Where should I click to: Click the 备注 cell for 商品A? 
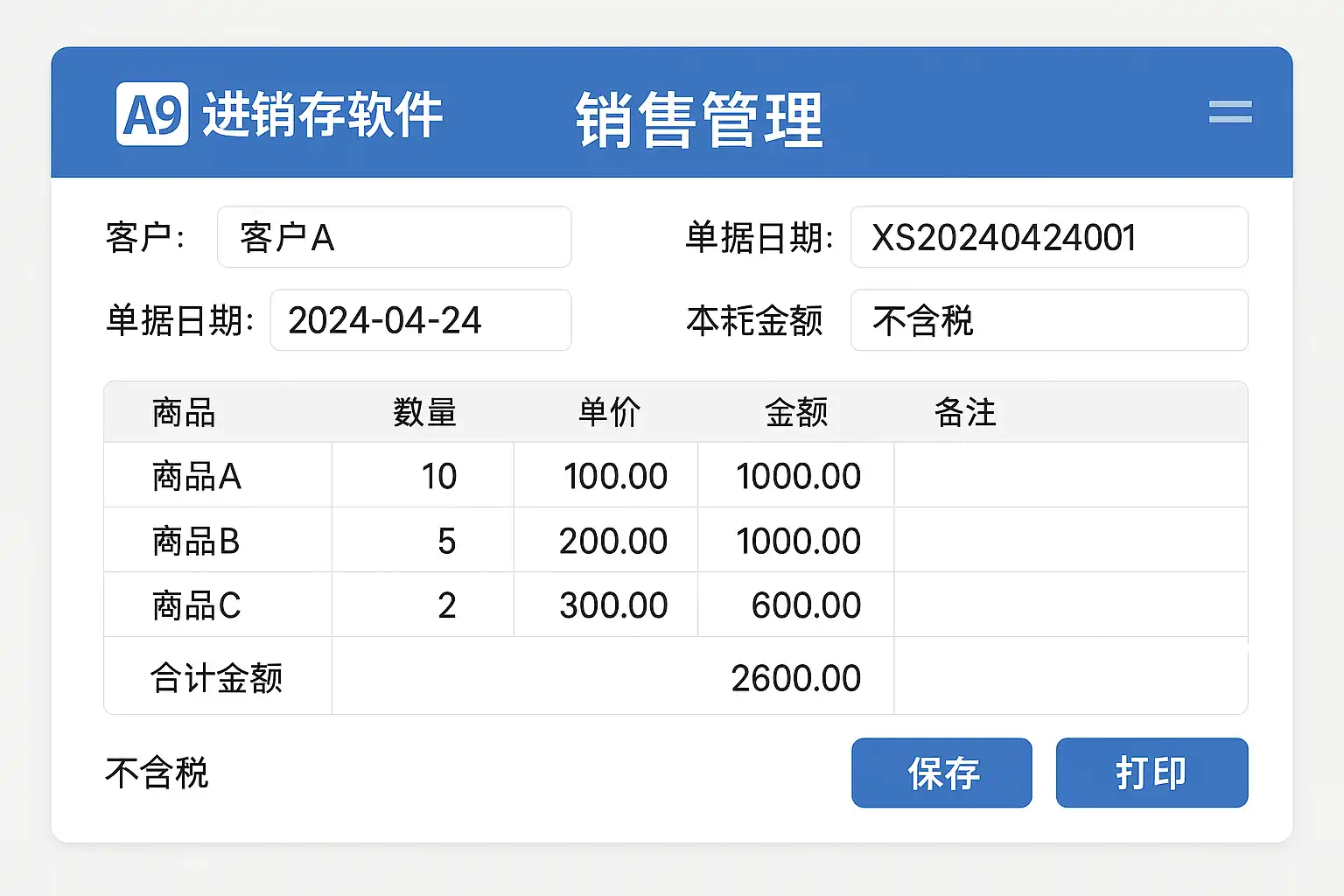[1069, 477]
